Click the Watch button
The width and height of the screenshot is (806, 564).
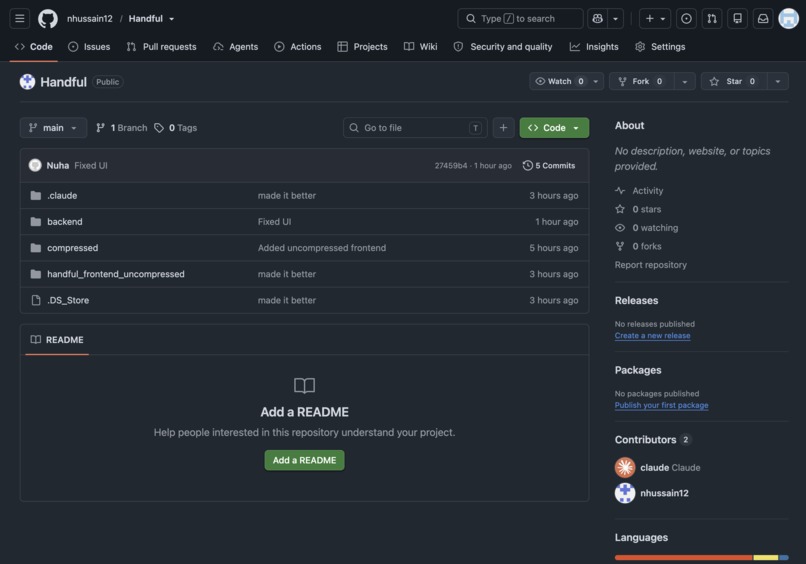tap(559, 81)
